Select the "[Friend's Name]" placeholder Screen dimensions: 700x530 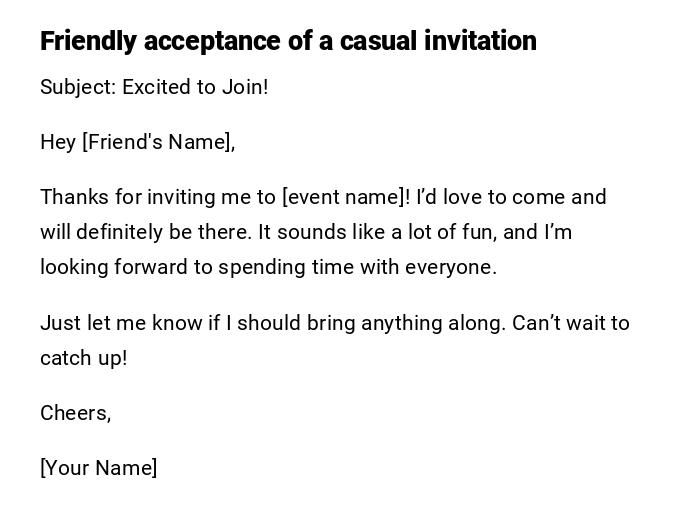(x=158, y=142)
